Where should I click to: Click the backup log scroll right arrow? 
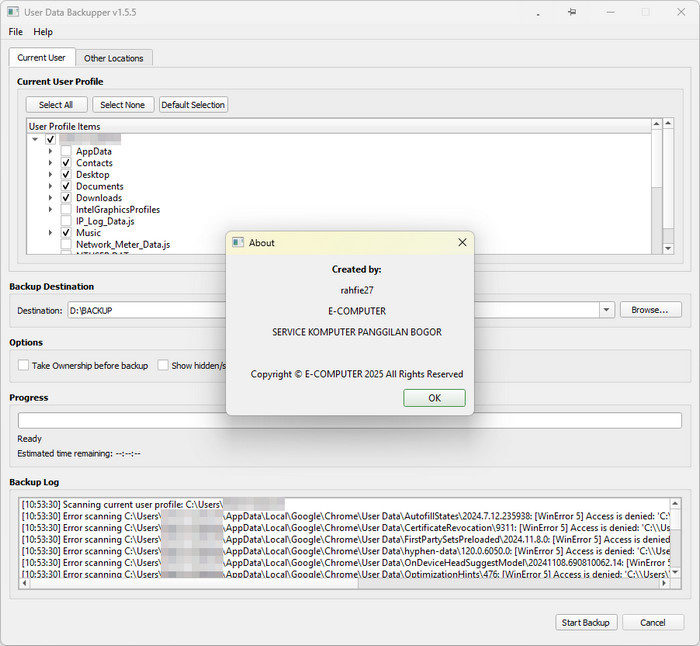point(662,584)
